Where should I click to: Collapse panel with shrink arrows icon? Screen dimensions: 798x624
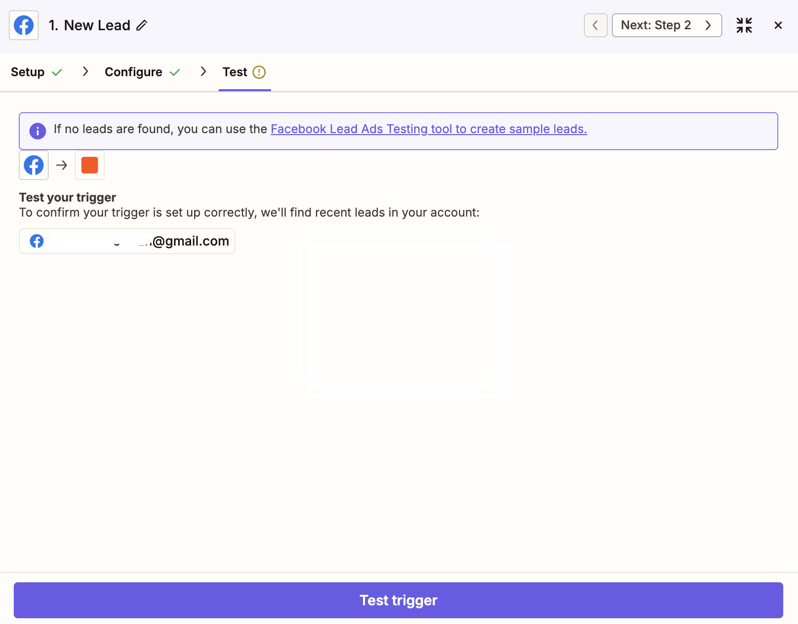click(x=744, y=25)
